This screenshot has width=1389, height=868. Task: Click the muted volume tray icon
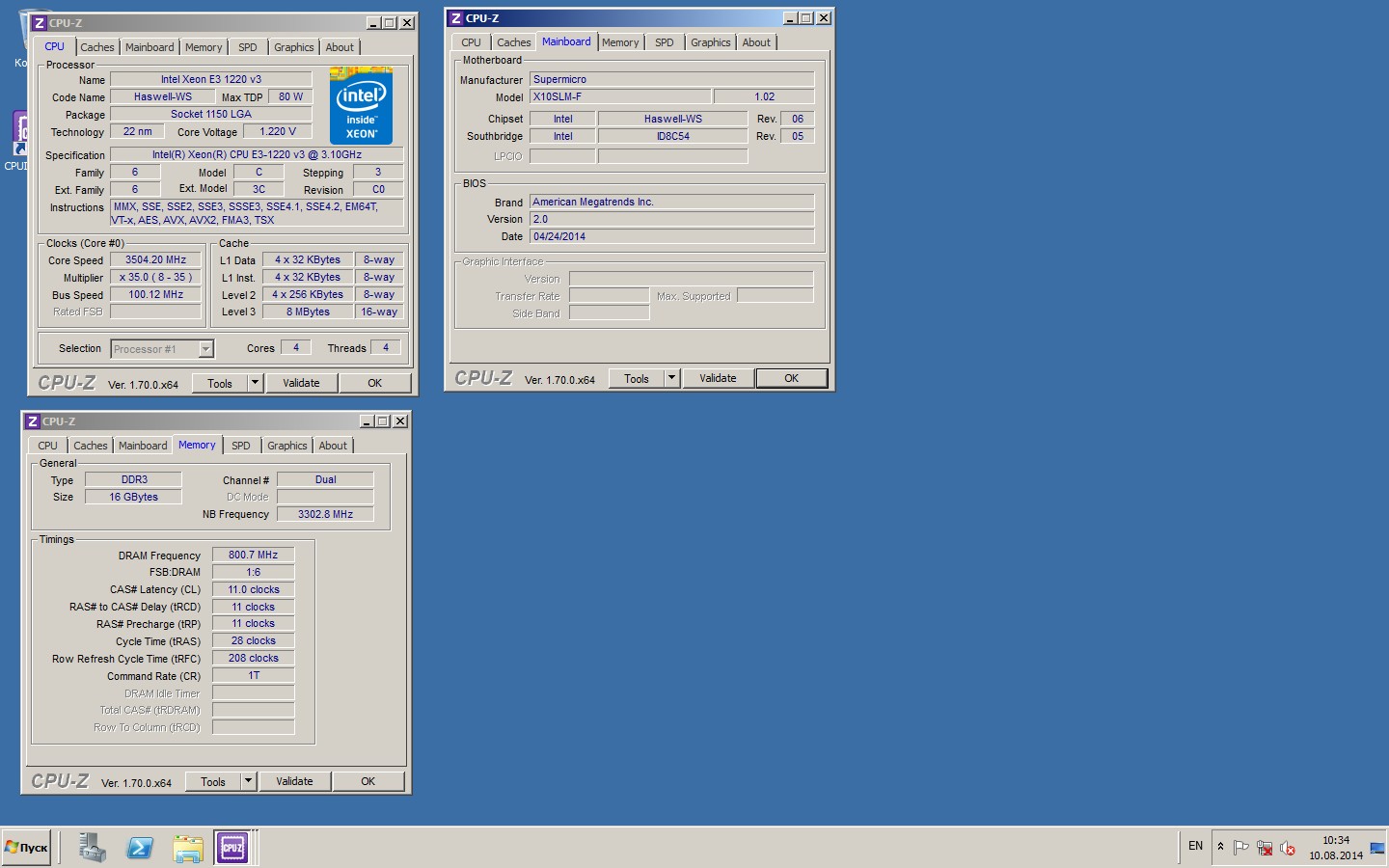click(1287, 848)
